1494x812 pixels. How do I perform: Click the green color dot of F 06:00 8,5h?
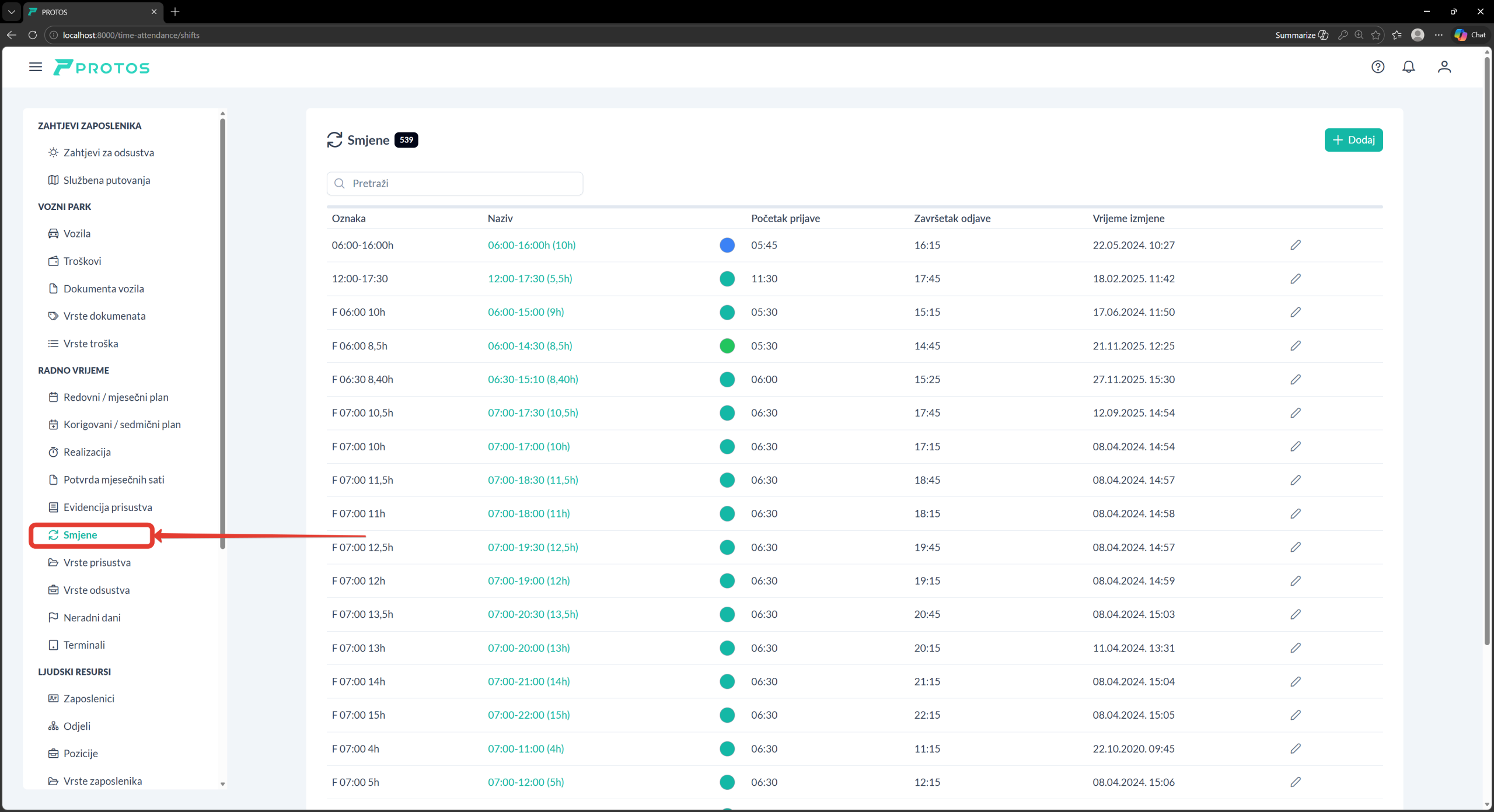coord(727,346)
